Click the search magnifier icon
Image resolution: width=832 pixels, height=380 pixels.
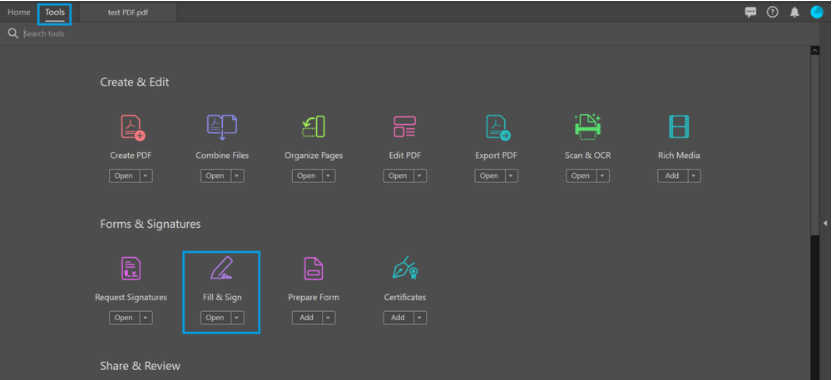(13, 33)
